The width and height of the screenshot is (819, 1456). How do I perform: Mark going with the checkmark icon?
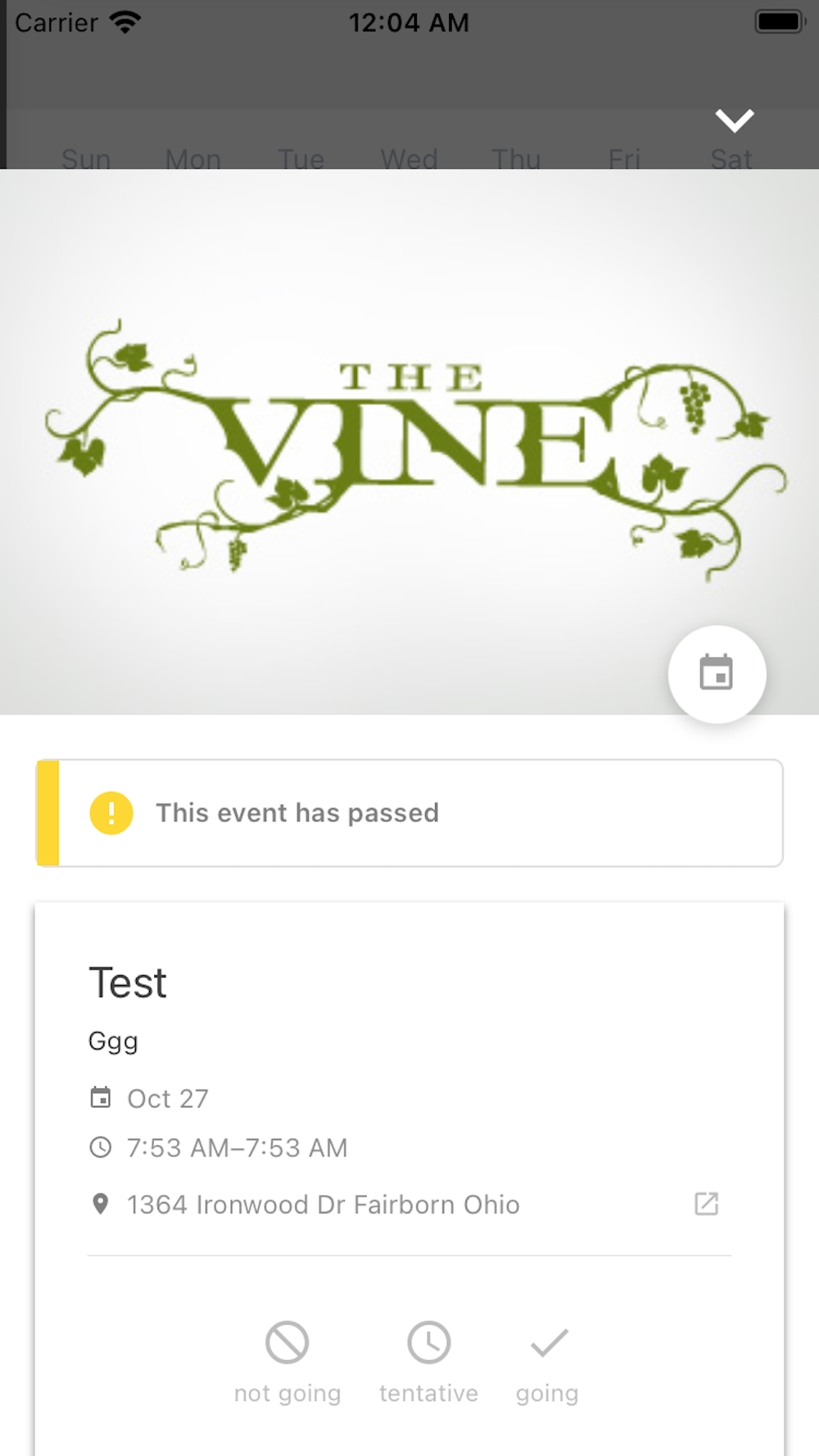tap(548, 1342)
